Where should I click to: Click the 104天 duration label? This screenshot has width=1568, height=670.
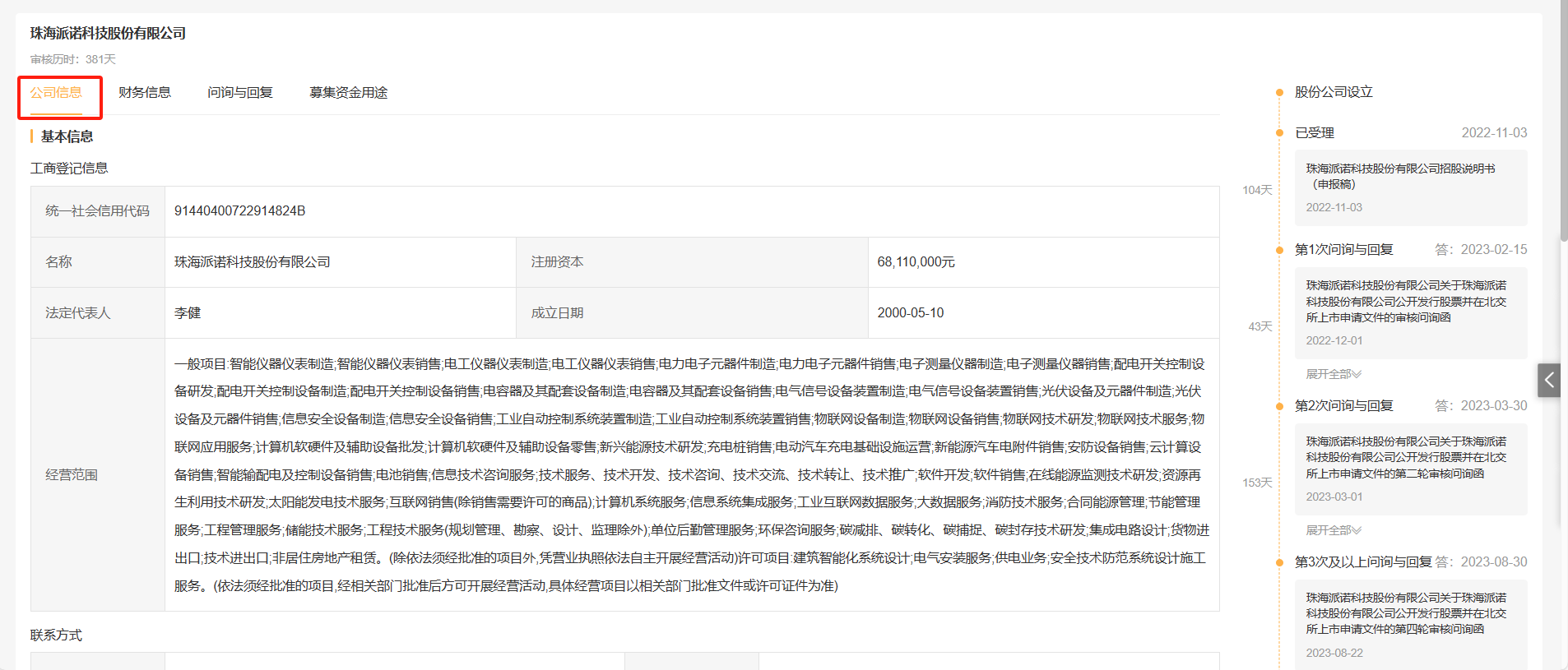[x=1257, y=191]
